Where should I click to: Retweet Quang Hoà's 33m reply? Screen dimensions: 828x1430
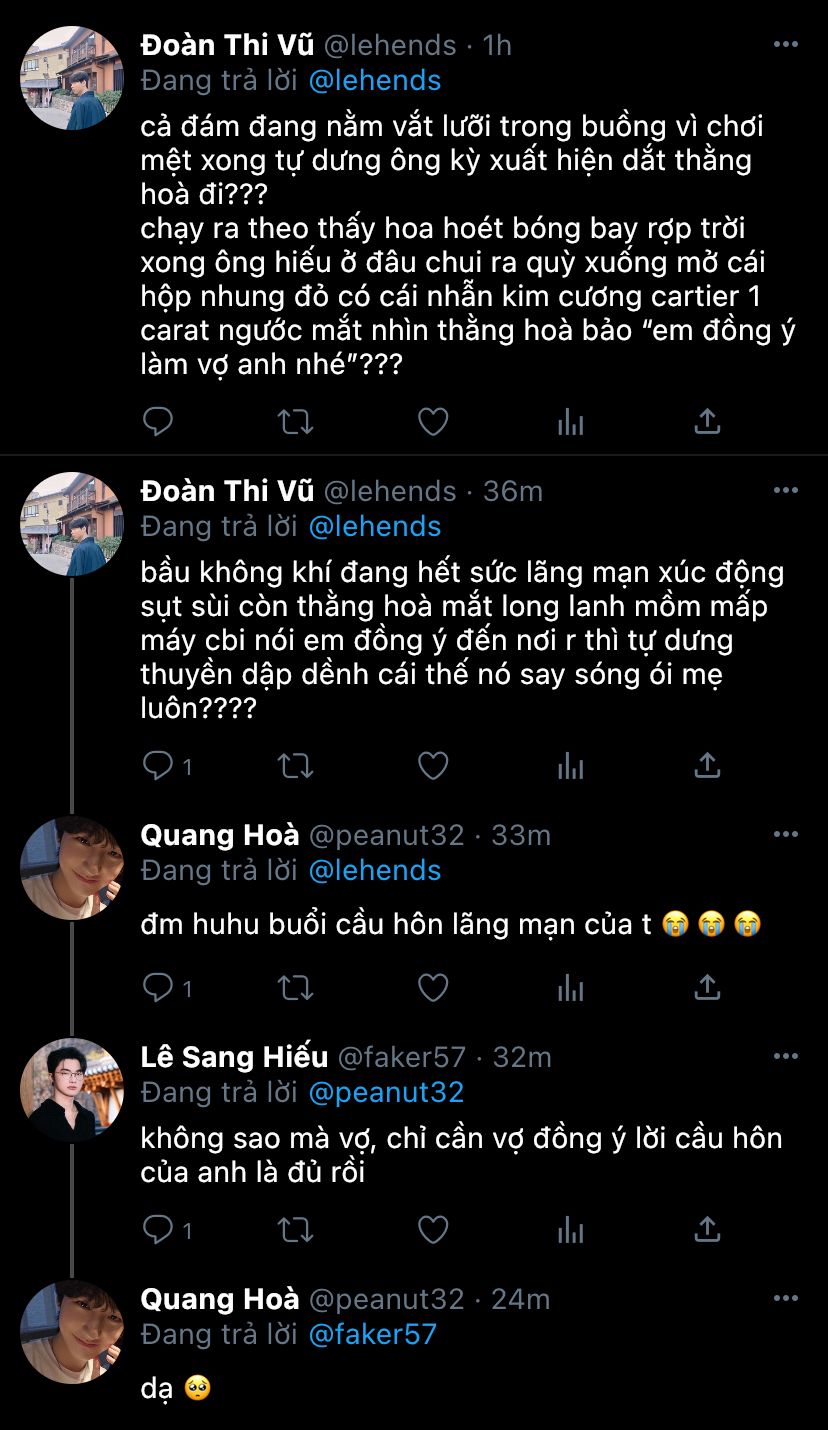(295, 988)
